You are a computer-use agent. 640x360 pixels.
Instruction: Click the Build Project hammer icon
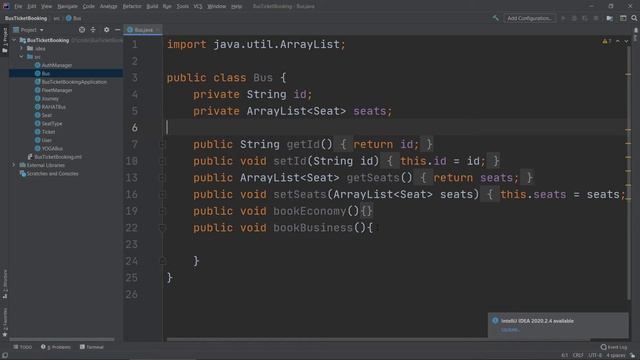[x=496, y=18]
